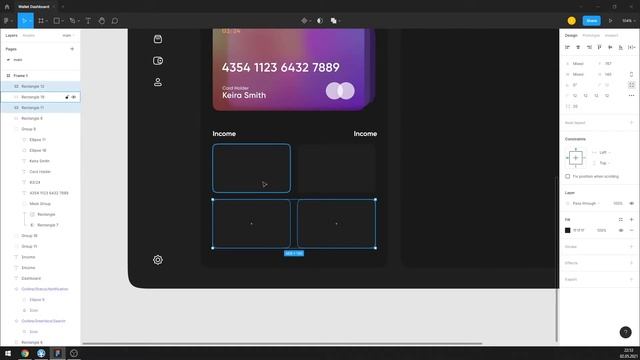Select the Wallet Dashboard file tab
The height and width of the screenshot is (360, 640).
coord(33,7)
